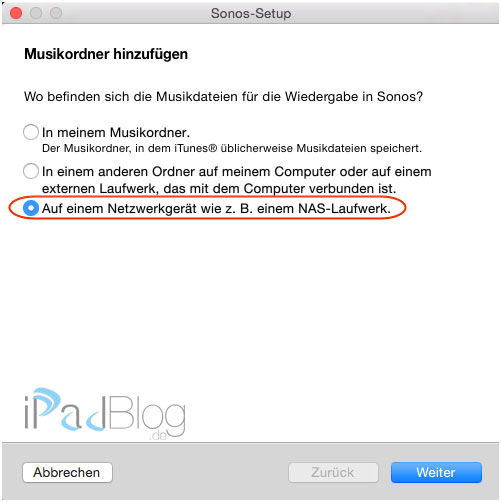
Task: Click the iTunes Musikordner description subtext
Action: pos(232,148)
